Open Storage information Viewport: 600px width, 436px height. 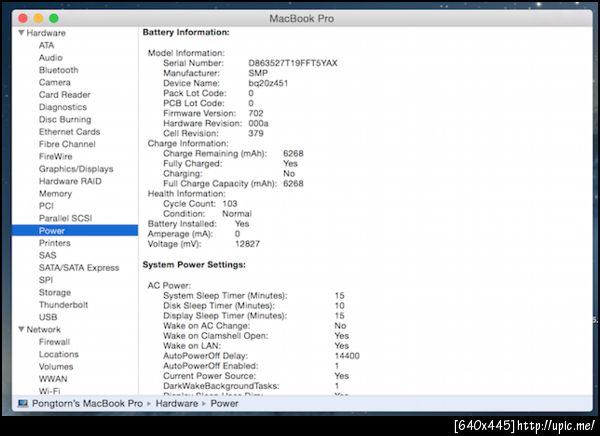[55, 292]
